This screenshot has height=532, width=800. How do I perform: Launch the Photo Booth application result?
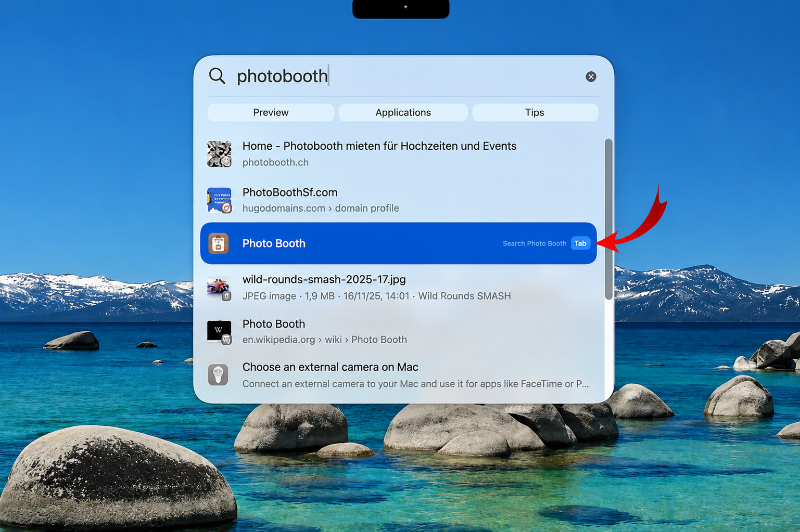coord(398,243)
